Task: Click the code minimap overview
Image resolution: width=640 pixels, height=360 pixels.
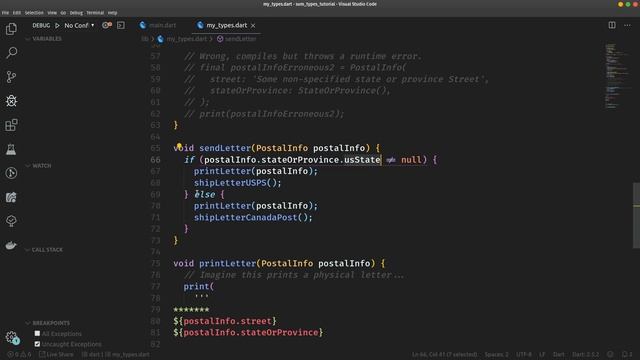Action: coord(617,76)
